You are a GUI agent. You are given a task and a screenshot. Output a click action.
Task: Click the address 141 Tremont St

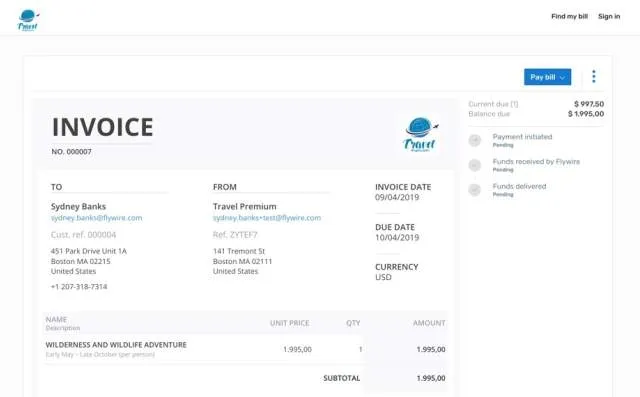[239, 251]
